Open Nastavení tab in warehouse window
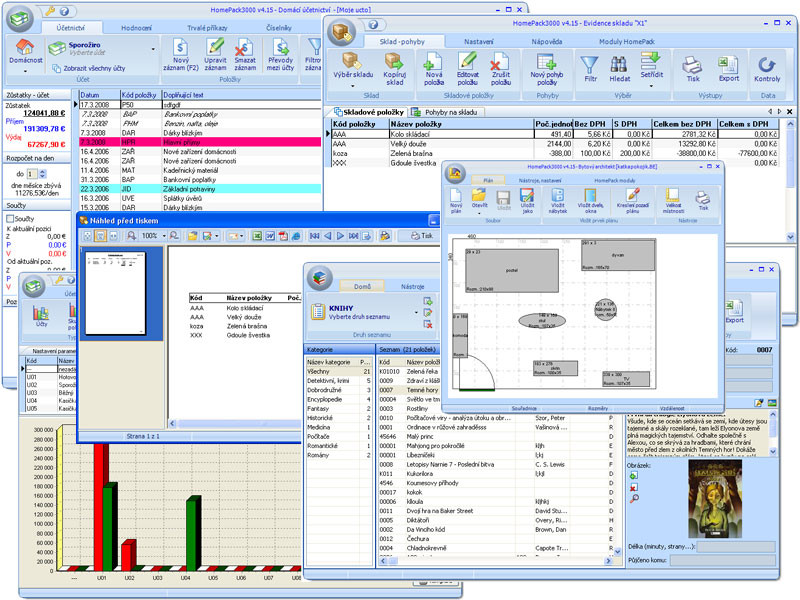 click(x=479, y=41)
